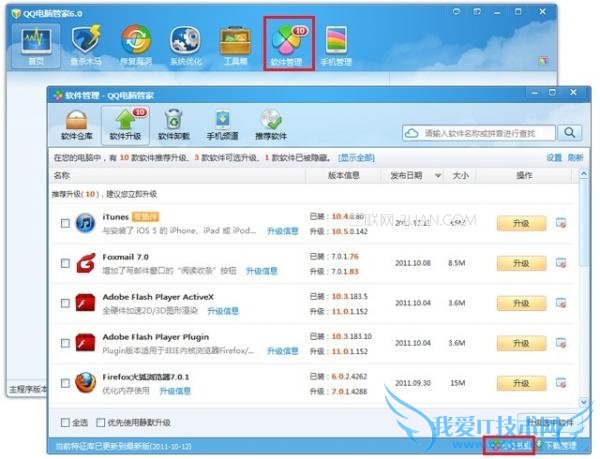This screenshot has width=600, height=459.
Task: Open 首页 tab in QQ电脑管家 main window
Action: 36,46
